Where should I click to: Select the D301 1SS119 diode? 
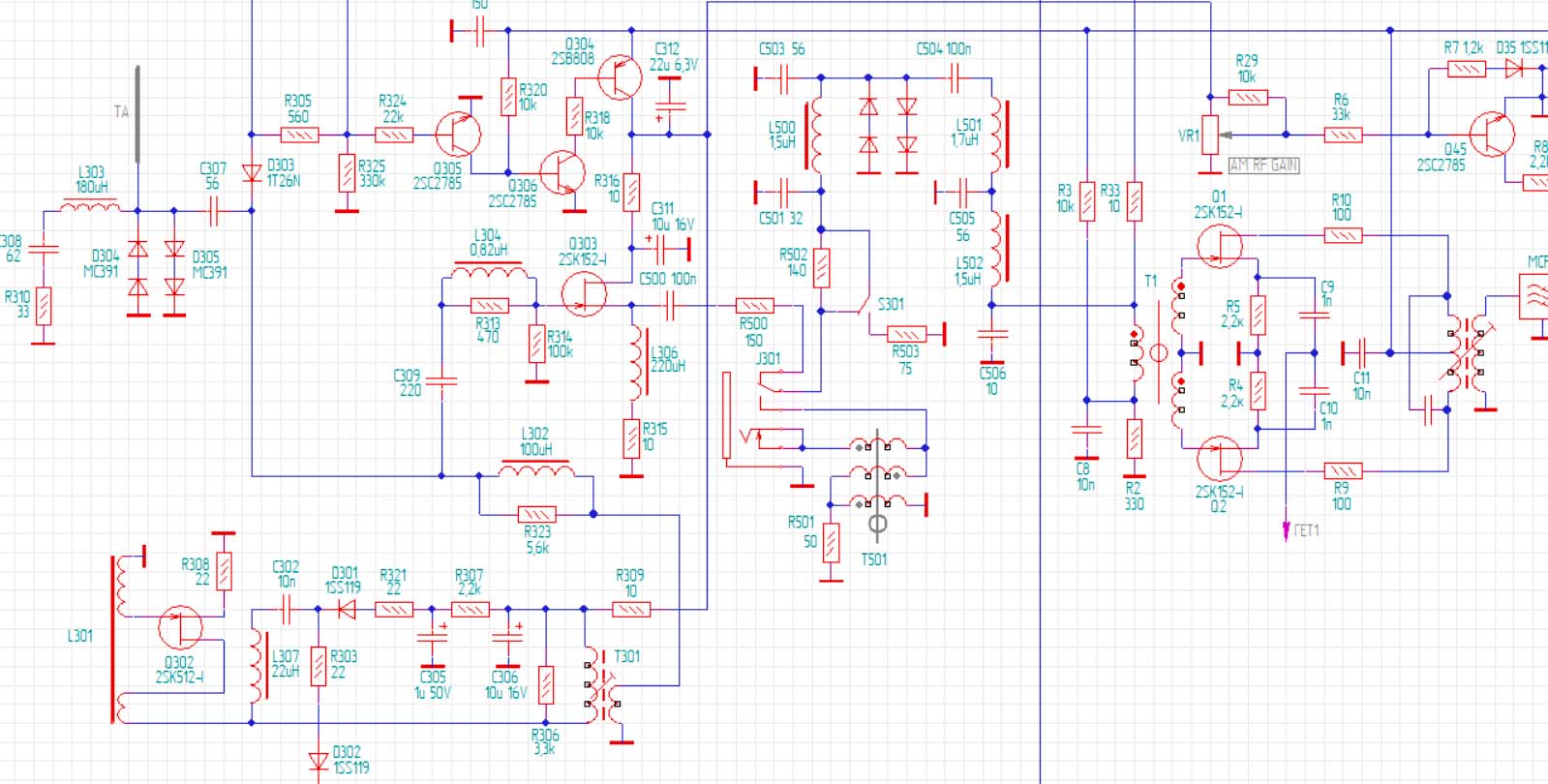[x=345, y=609]
